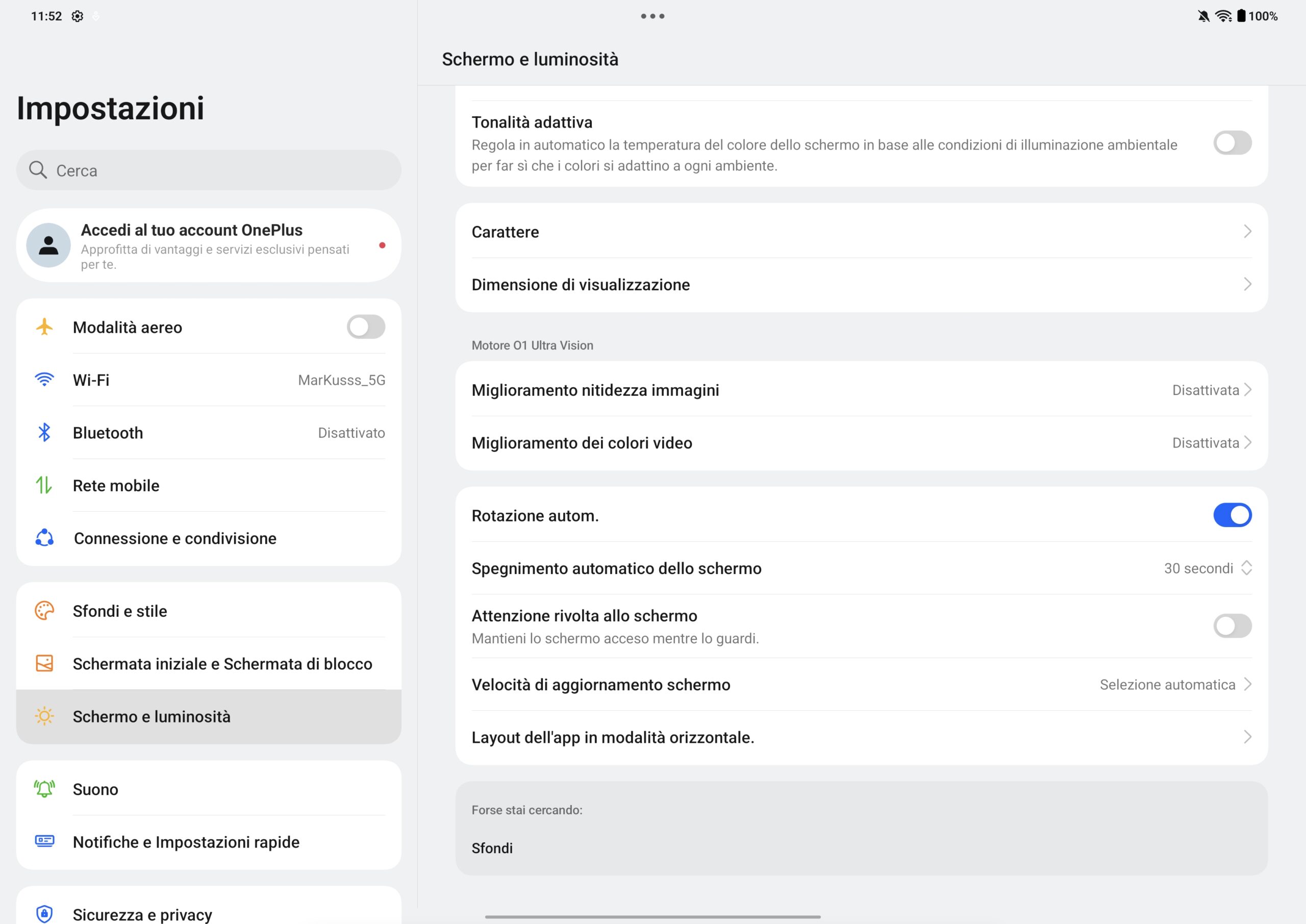
Task: Tap the red notification dot on account card
Action: click(382, 245)
